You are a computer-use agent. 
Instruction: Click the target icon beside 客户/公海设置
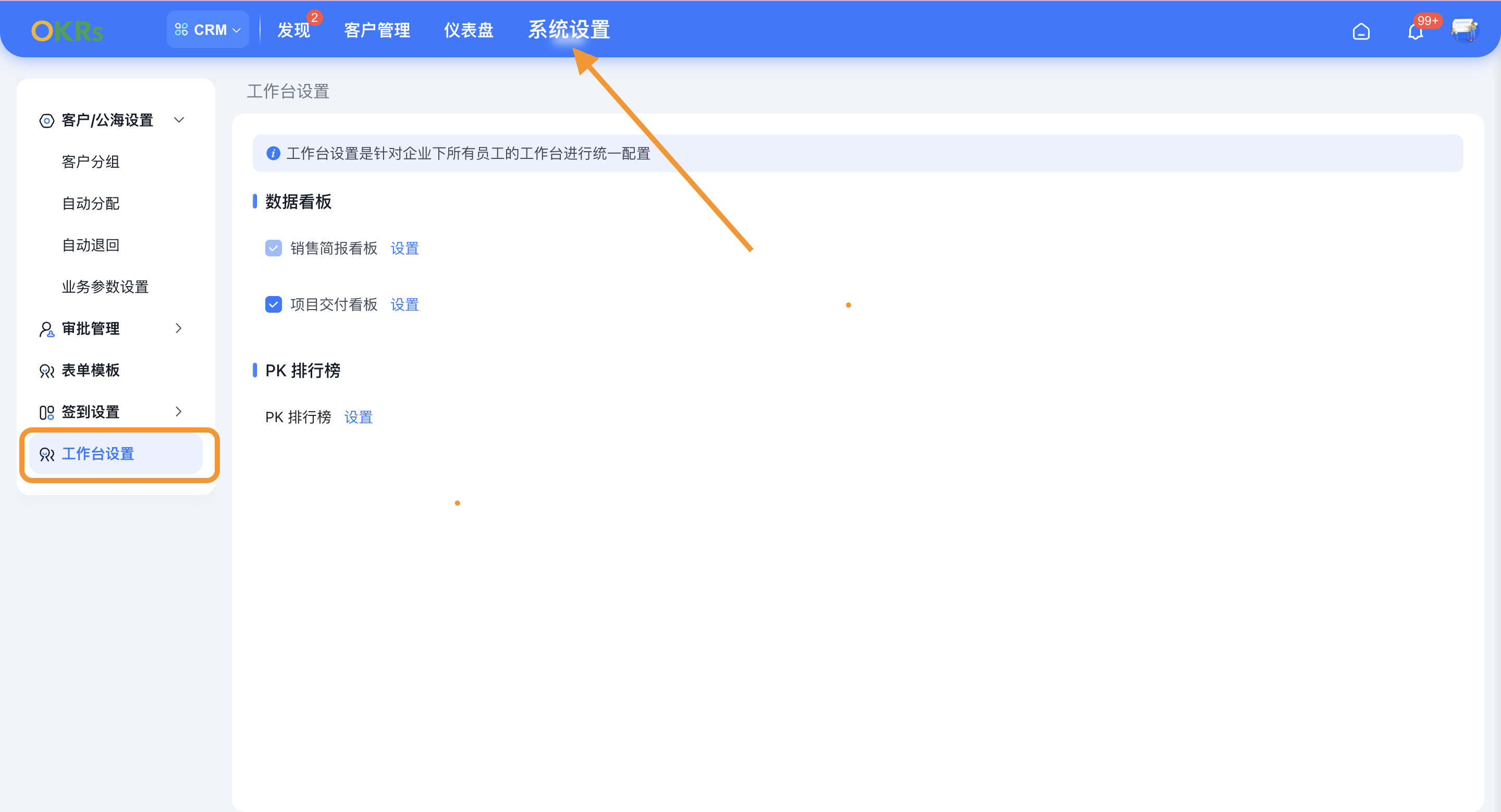pos(46,120)
